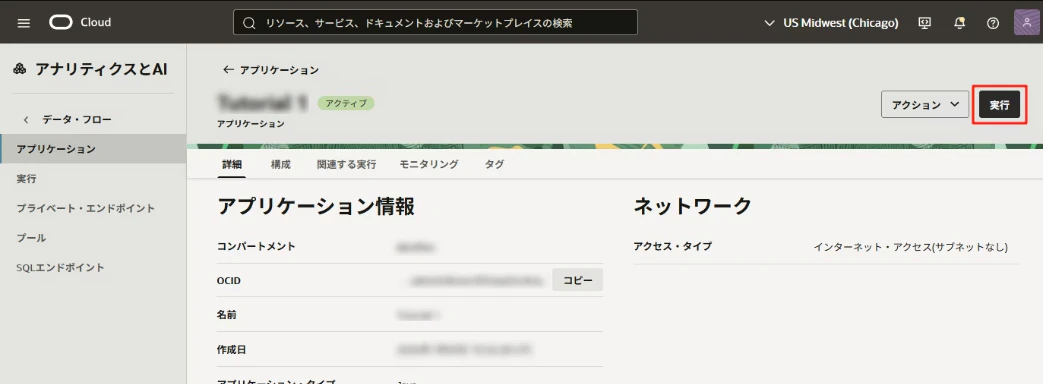Click the OCID label
This screenshot has height=384, width=1043.
point(229,281)
